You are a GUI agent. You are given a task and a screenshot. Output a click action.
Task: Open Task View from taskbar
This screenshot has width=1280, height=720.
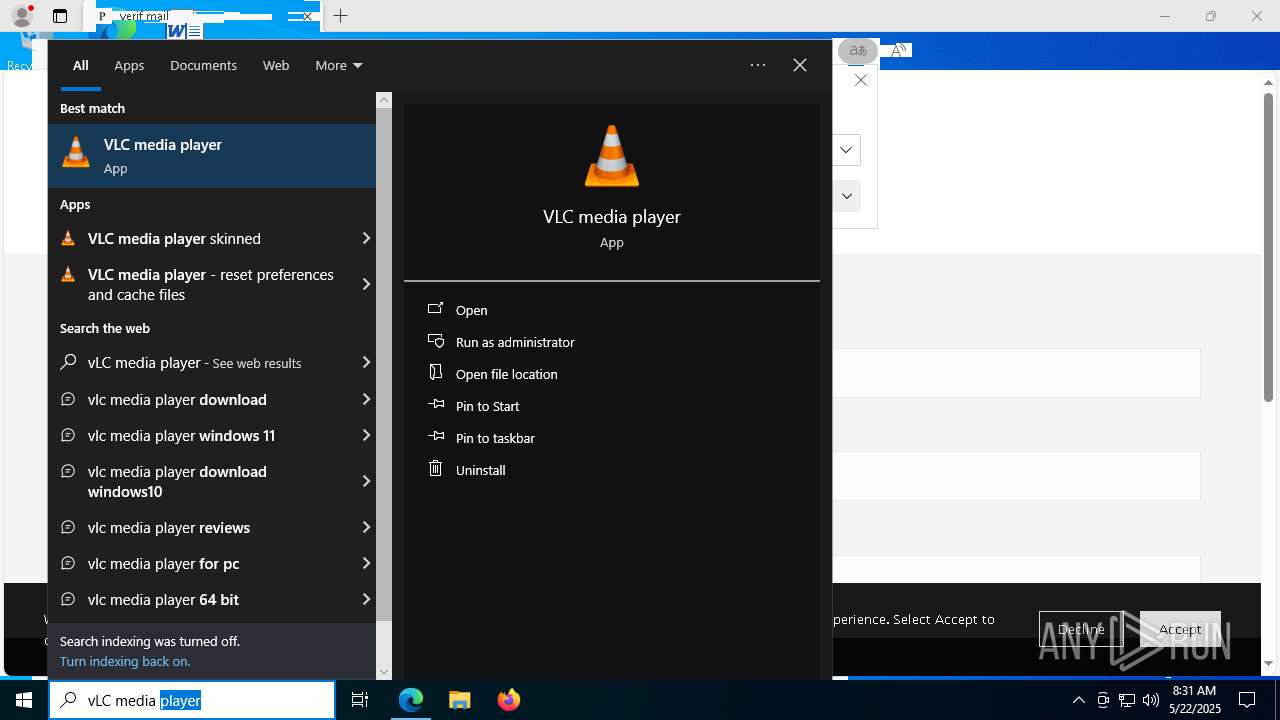(360, 700)
